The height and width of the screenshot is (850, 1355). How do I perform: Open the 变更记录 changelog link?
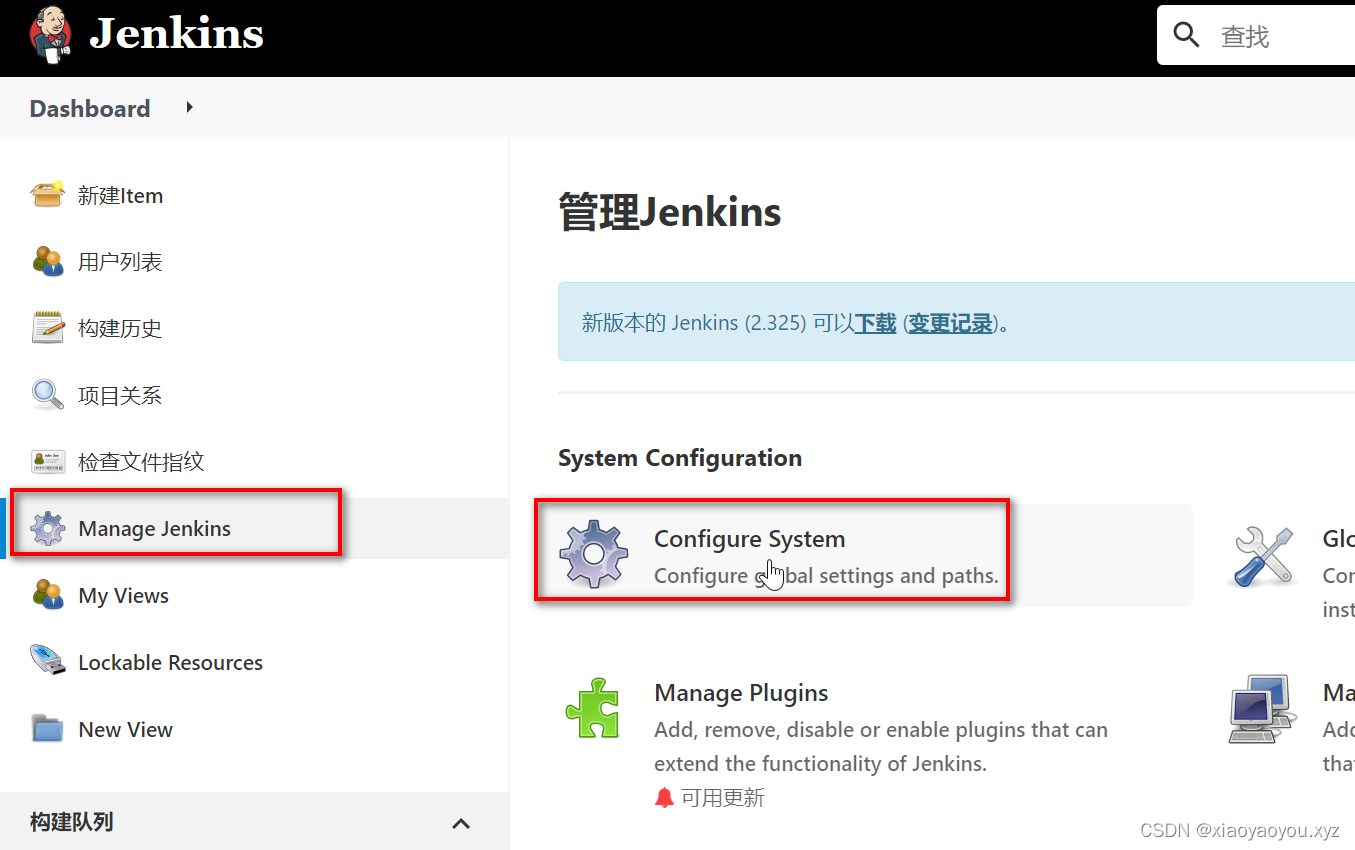click(950, 323)
